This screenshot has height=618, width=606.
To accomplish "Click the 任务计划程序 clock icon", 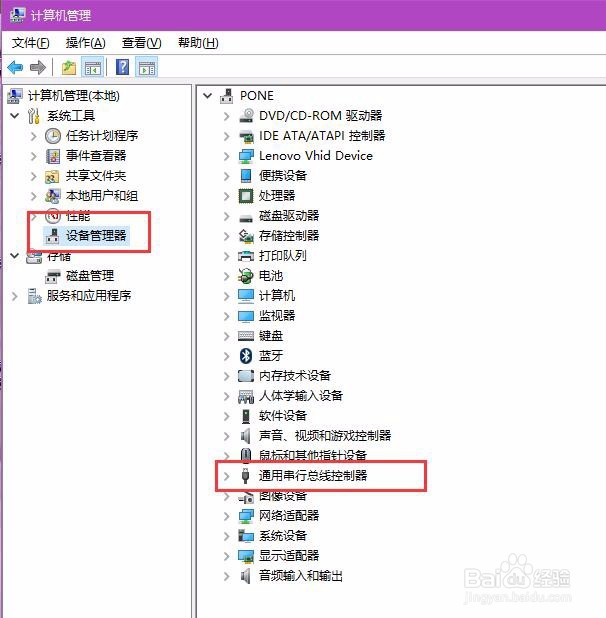I will tap(53, 136).
